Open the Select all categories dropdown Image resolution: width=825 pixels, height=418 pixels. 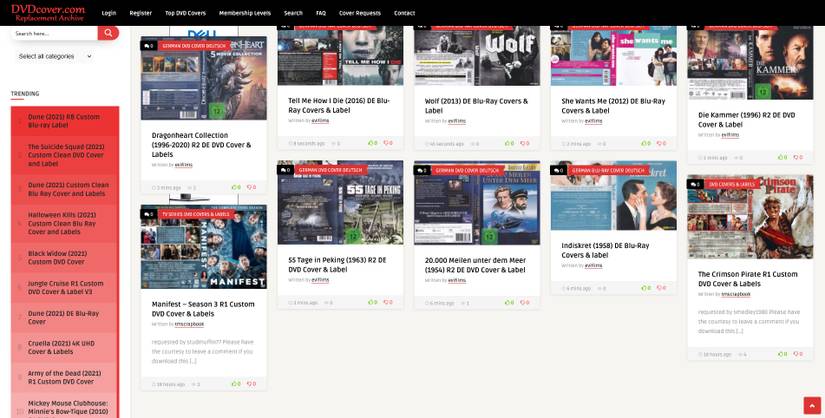click(x=55, y=56)
